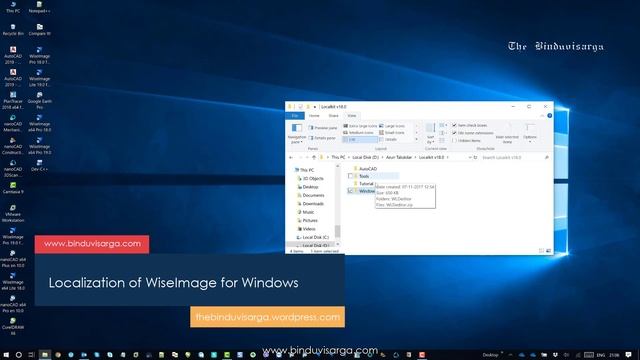Screen dimensions: 640x360
Task: Click the Explorer help icon
Action: click(549, 116)
